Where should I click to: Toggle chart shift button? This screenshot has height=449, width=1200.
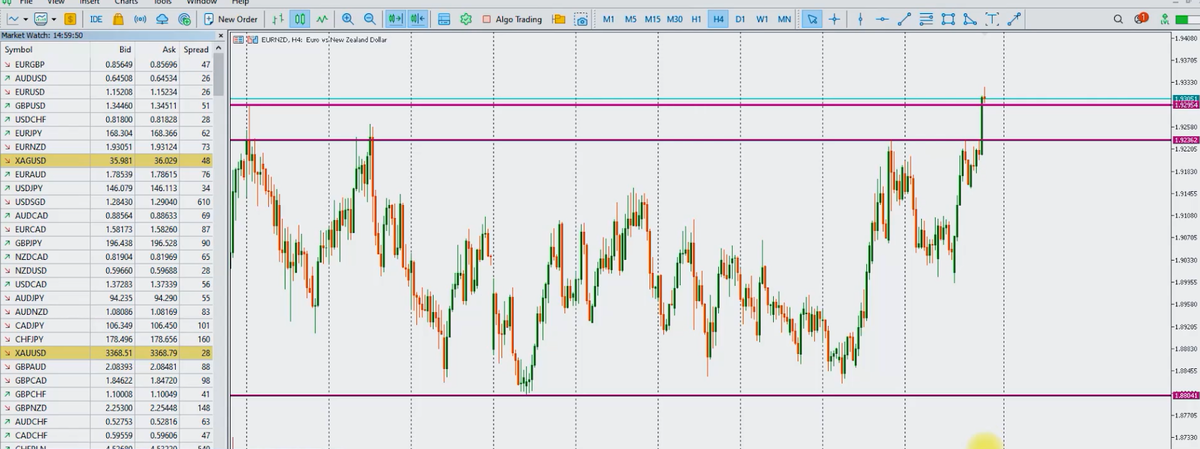coord(417,19)
